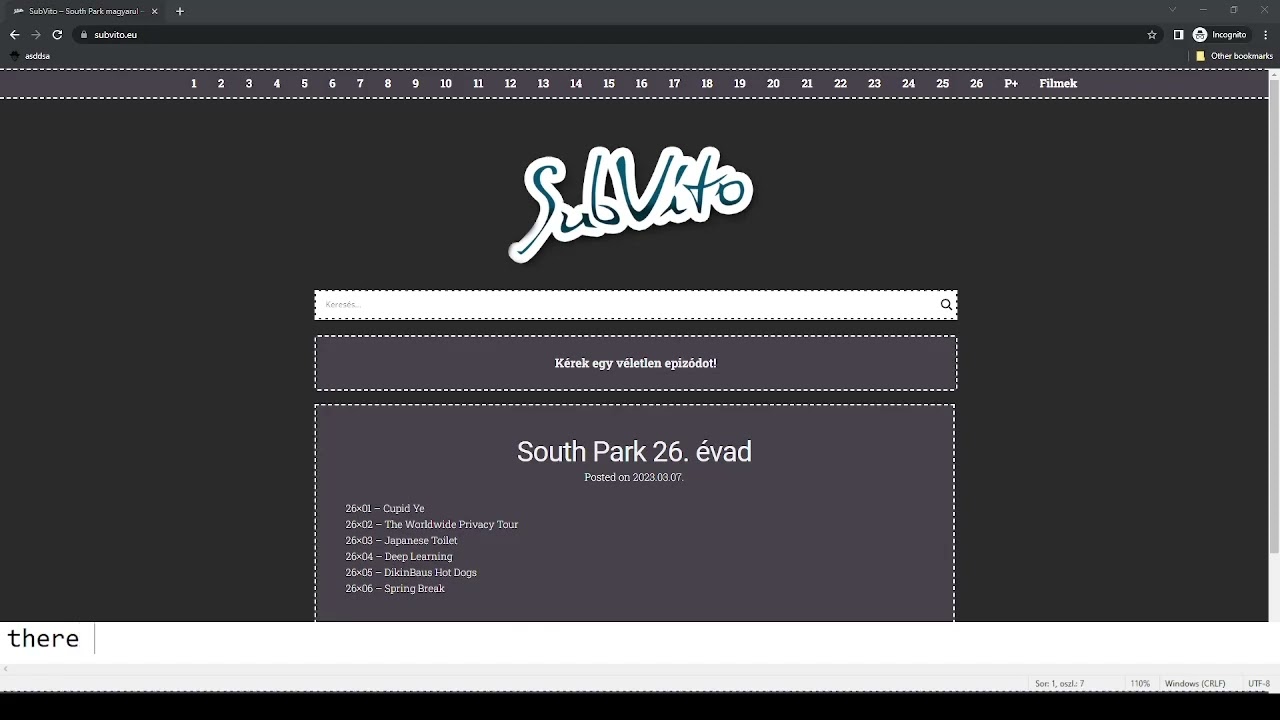Screen dimensions: 1280x720
Task: Click the Sor: 1, oszl.: 7 status entry
Action: pos(1060,684)
